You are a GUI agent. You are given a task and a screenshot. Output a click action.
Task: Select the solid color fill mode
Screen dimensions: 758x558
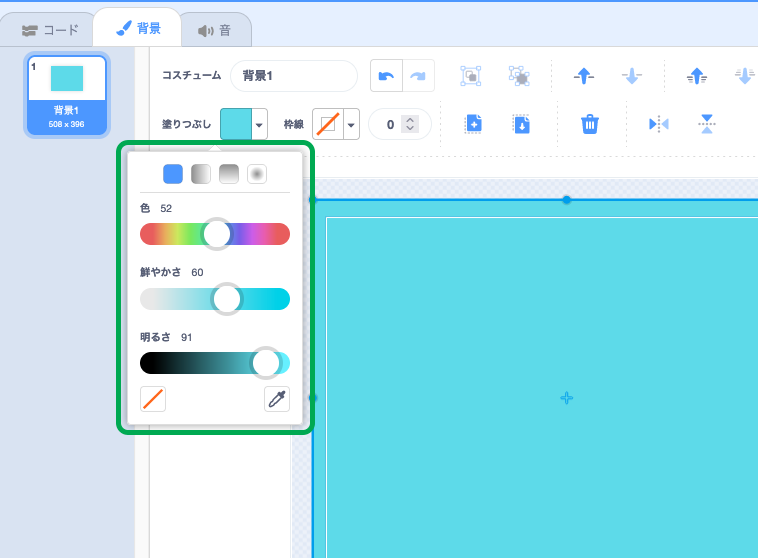coord(173,174)
